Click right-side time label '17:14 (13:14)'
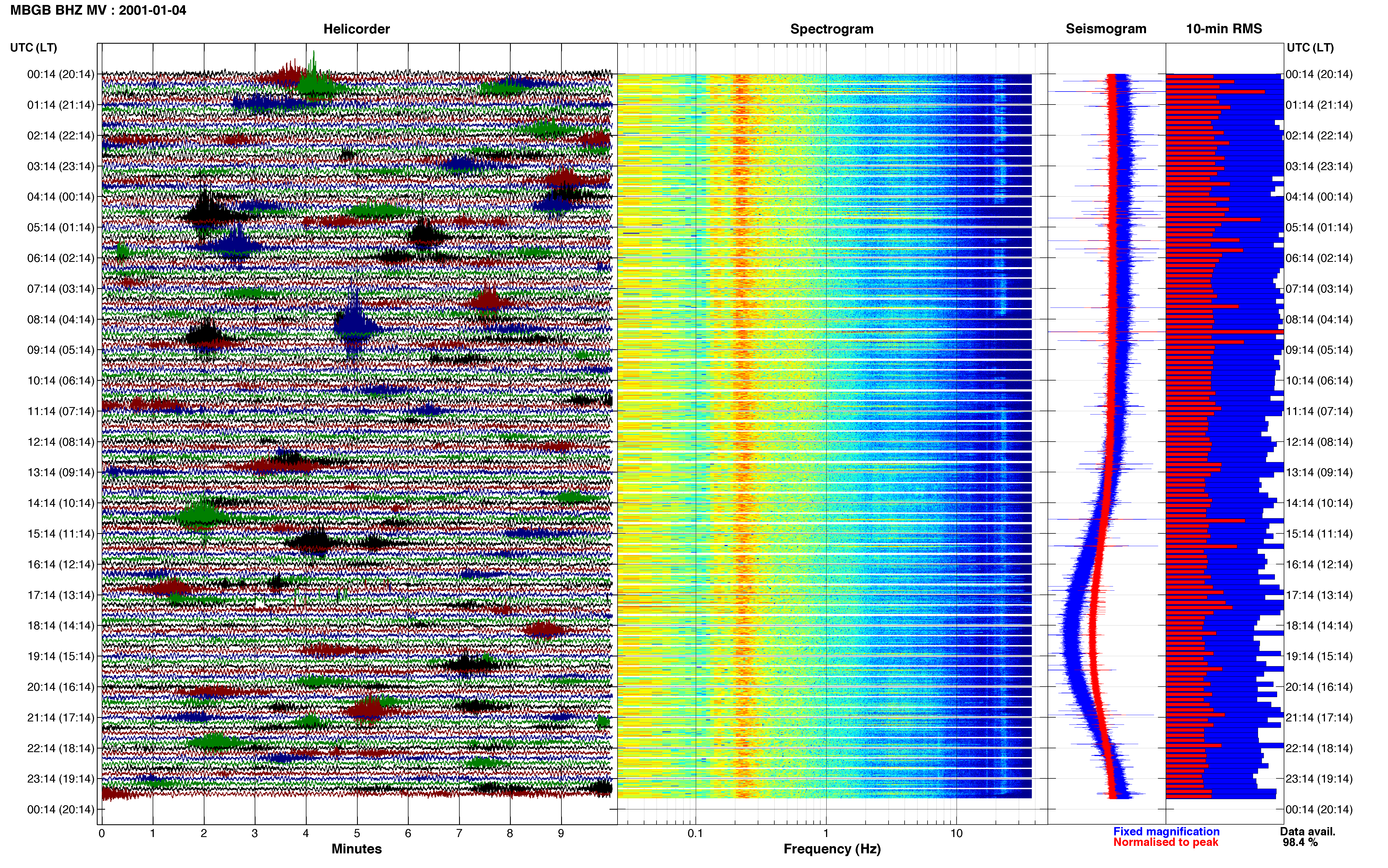This screenshot has width=1388, height=868. point(1319,595)
